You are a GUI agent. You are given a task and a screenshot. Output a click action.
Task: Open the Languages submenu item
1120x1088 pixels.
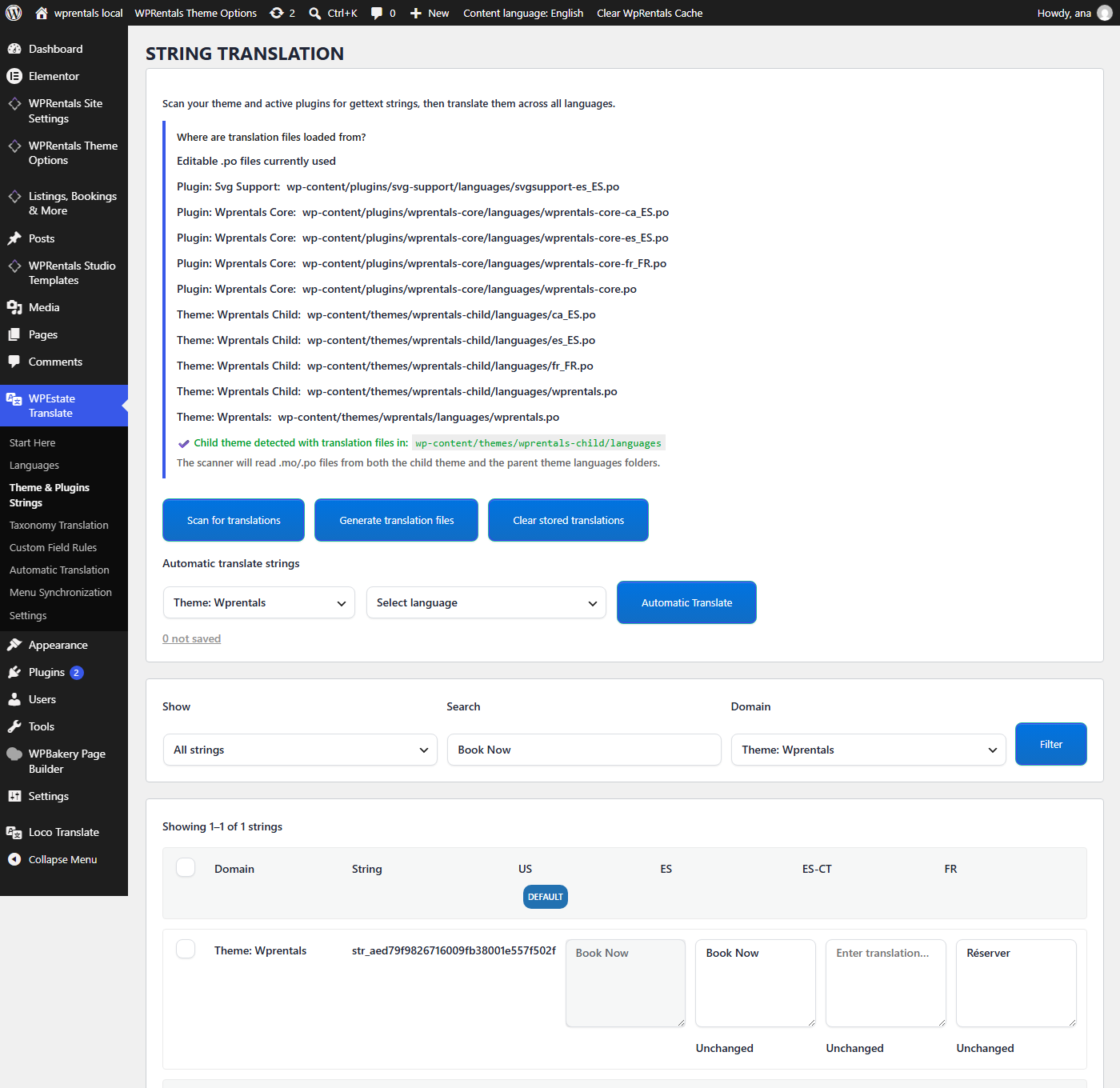coord(34,465)
